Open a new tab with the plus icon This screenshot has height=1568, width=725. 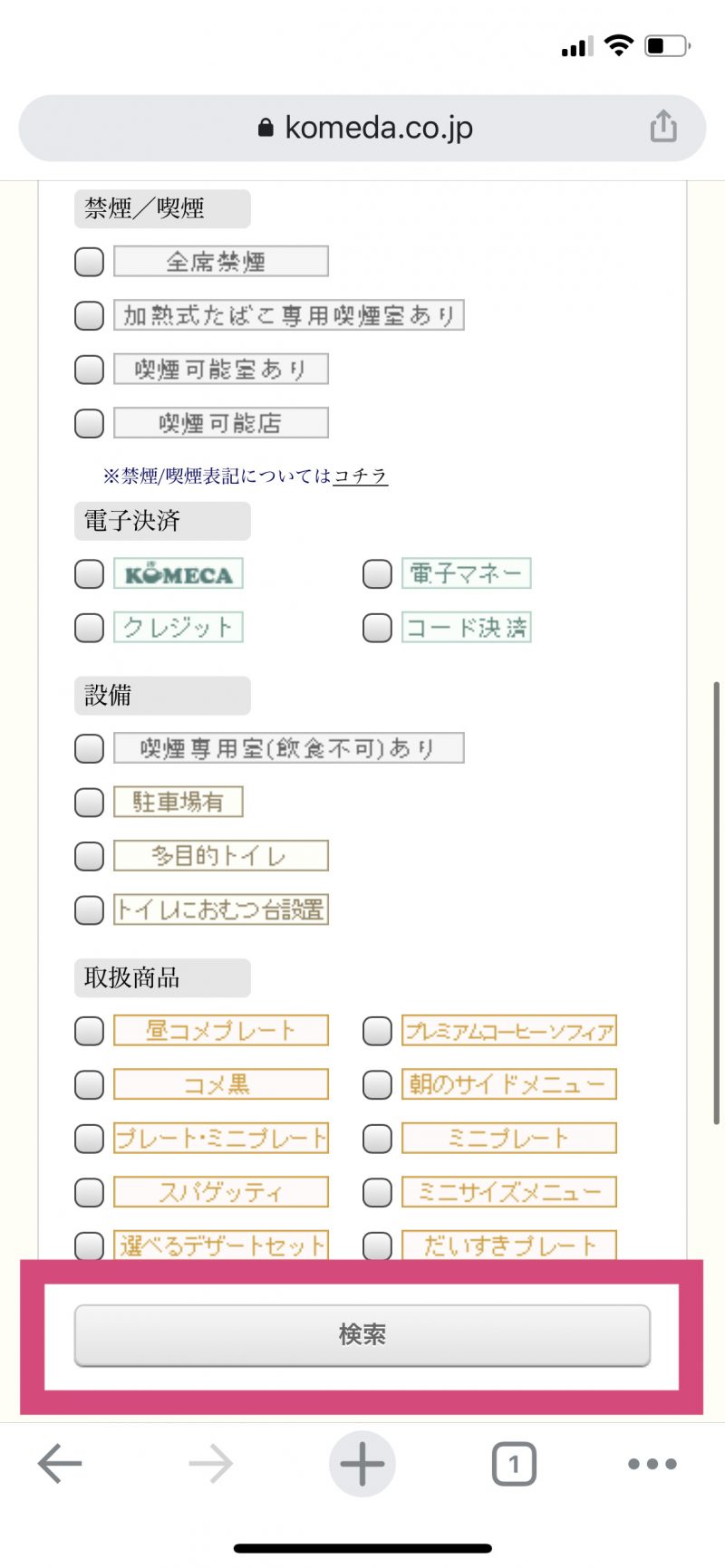362,1461
